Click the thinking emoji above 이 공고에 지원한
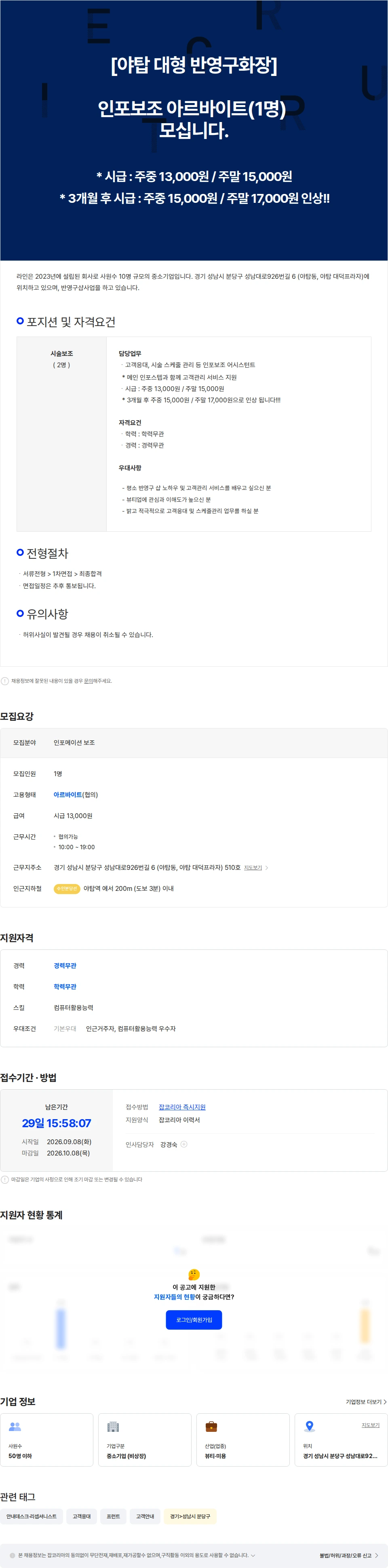The width and height of the screenshot is (388, 1568). pyautogui.click(x=194, y=1274)
